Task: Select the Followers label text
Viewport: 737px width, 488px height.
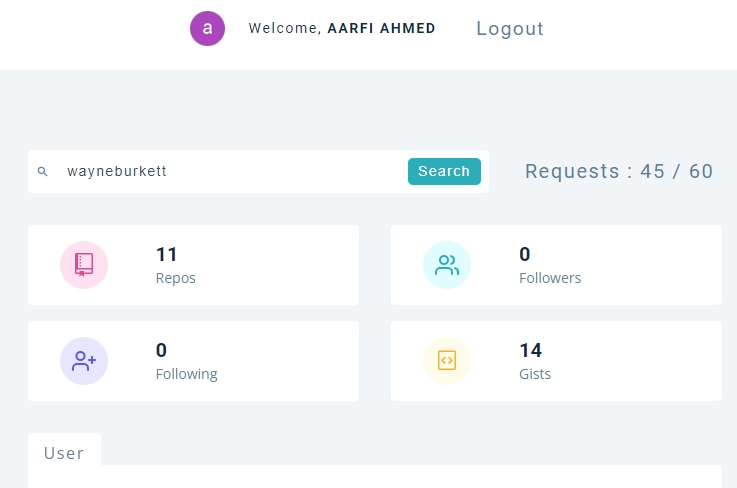Action: coord(550,278)
